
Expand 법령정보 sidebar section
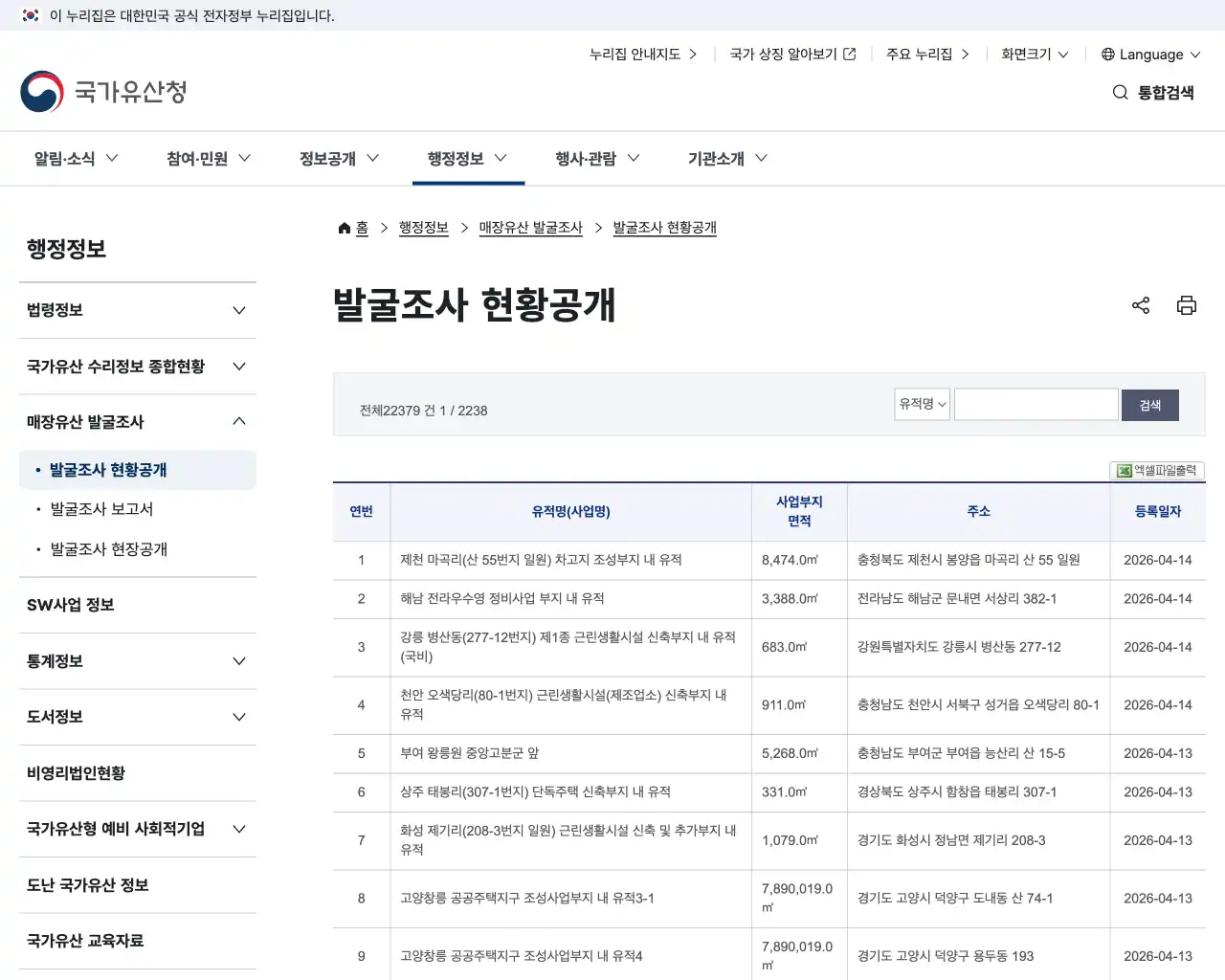pyautogui.click(x=138, y=310)
